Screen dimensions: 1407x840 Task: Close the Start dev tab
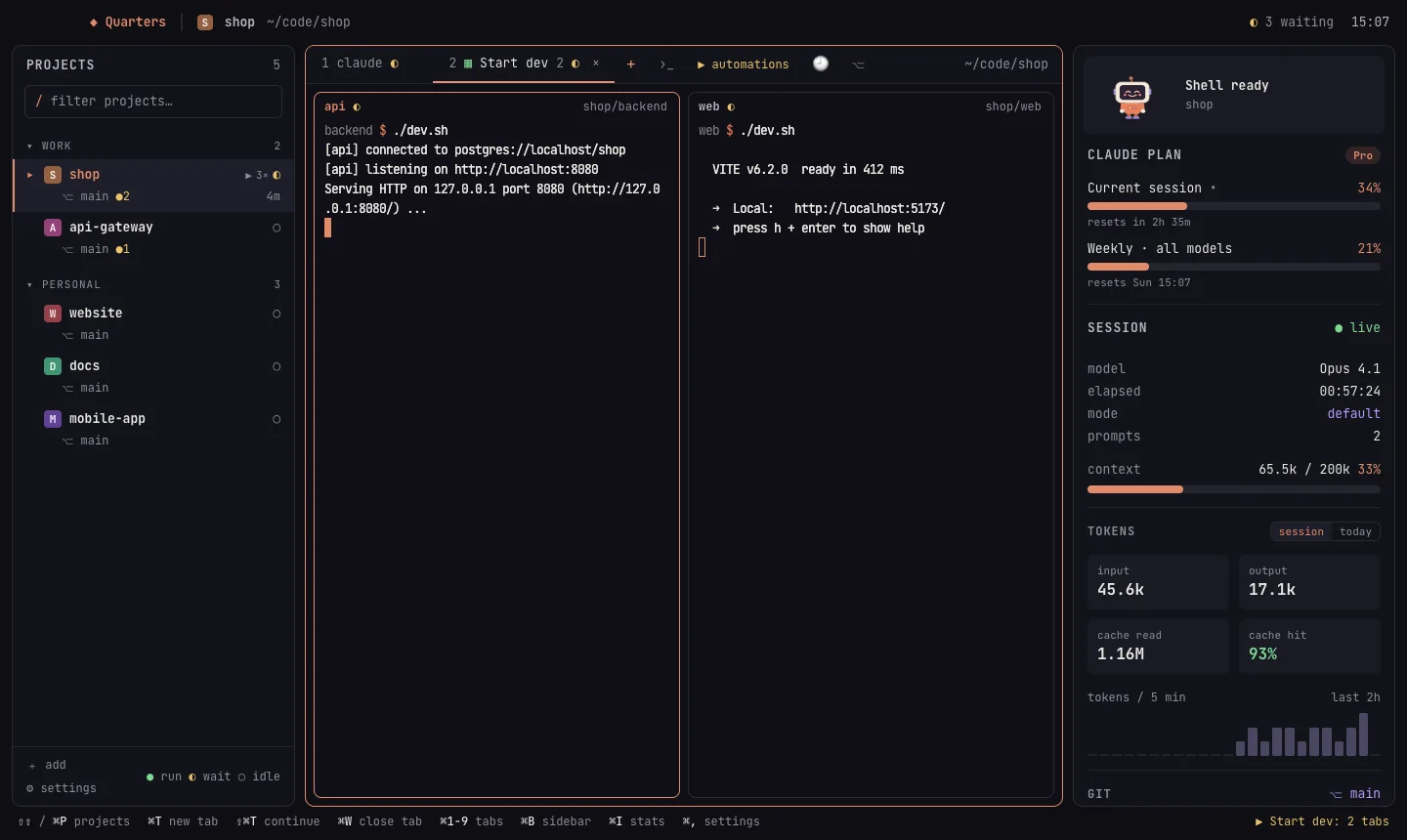[x=596, y=63]
